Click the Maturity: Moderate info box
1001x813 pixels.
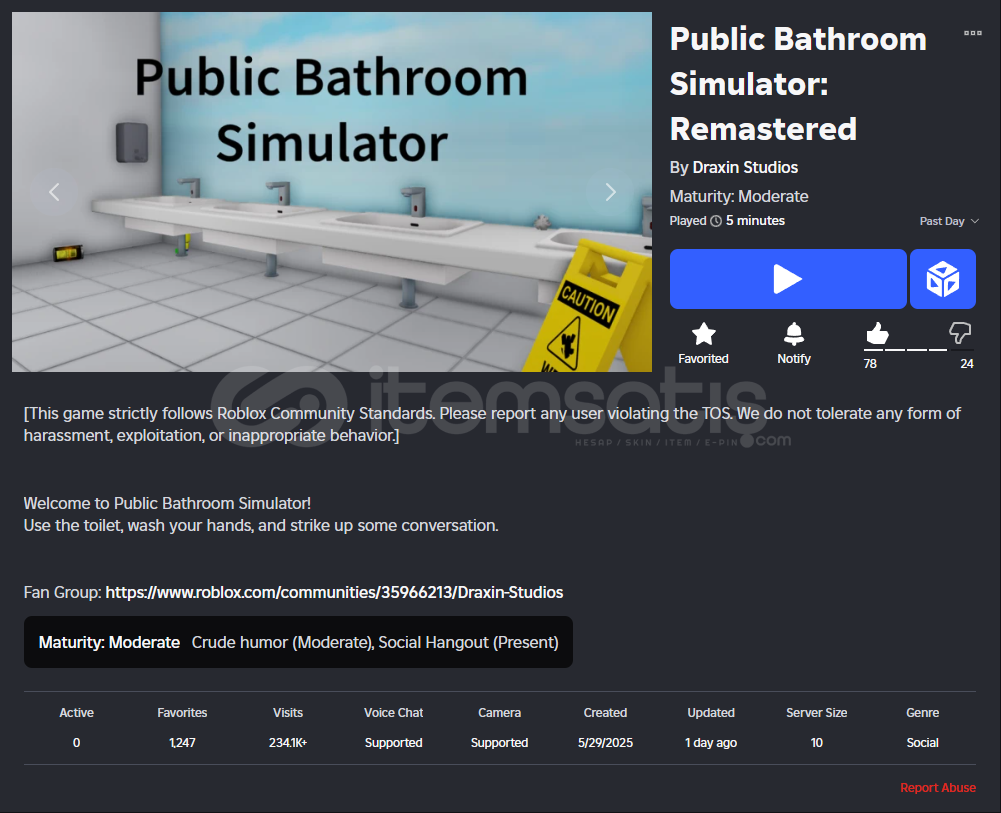(x=298, y=642)
